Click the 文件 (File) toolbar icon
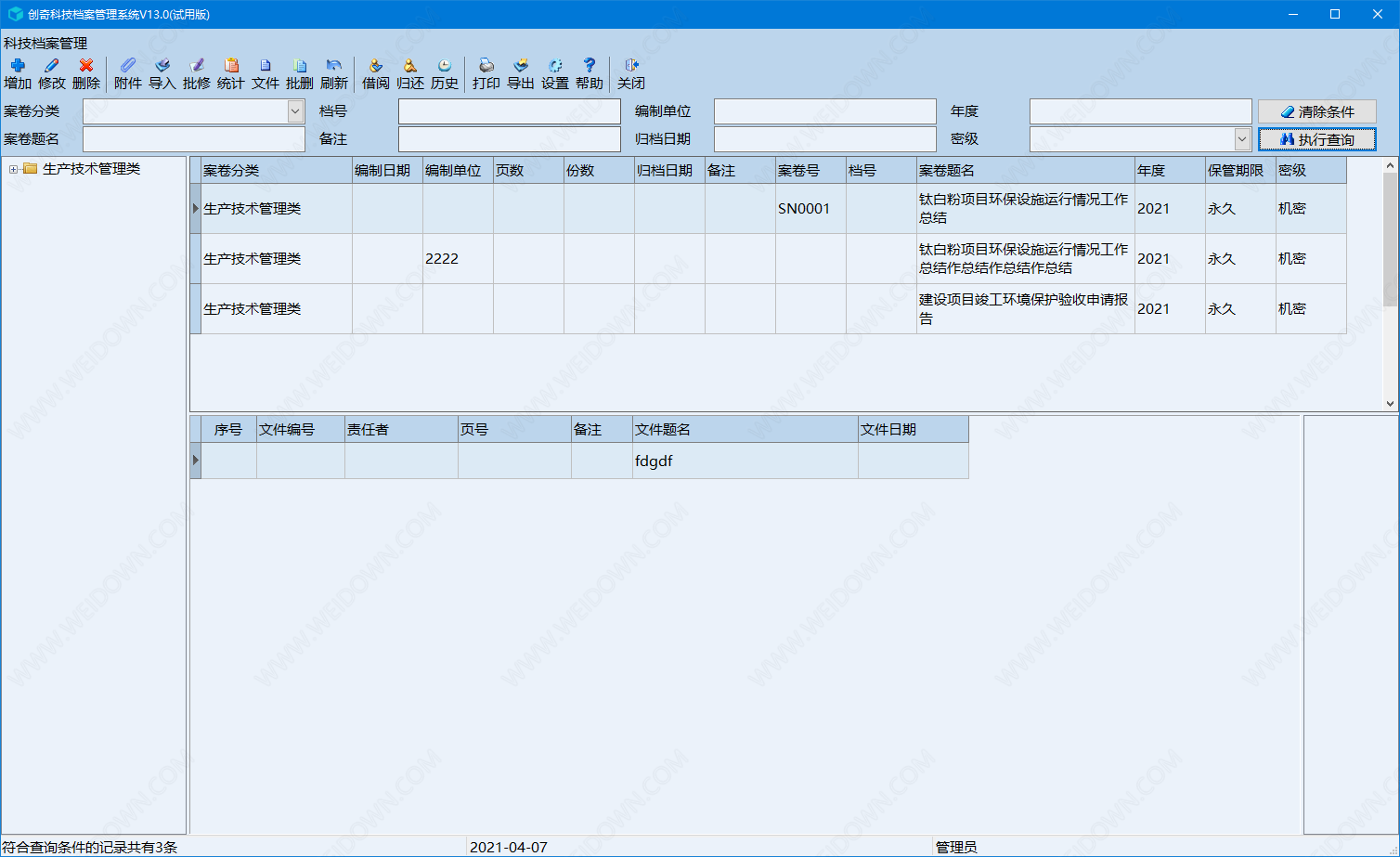Image resolution: width=1400 pixels, height=857 pixels. pos(266,73)
